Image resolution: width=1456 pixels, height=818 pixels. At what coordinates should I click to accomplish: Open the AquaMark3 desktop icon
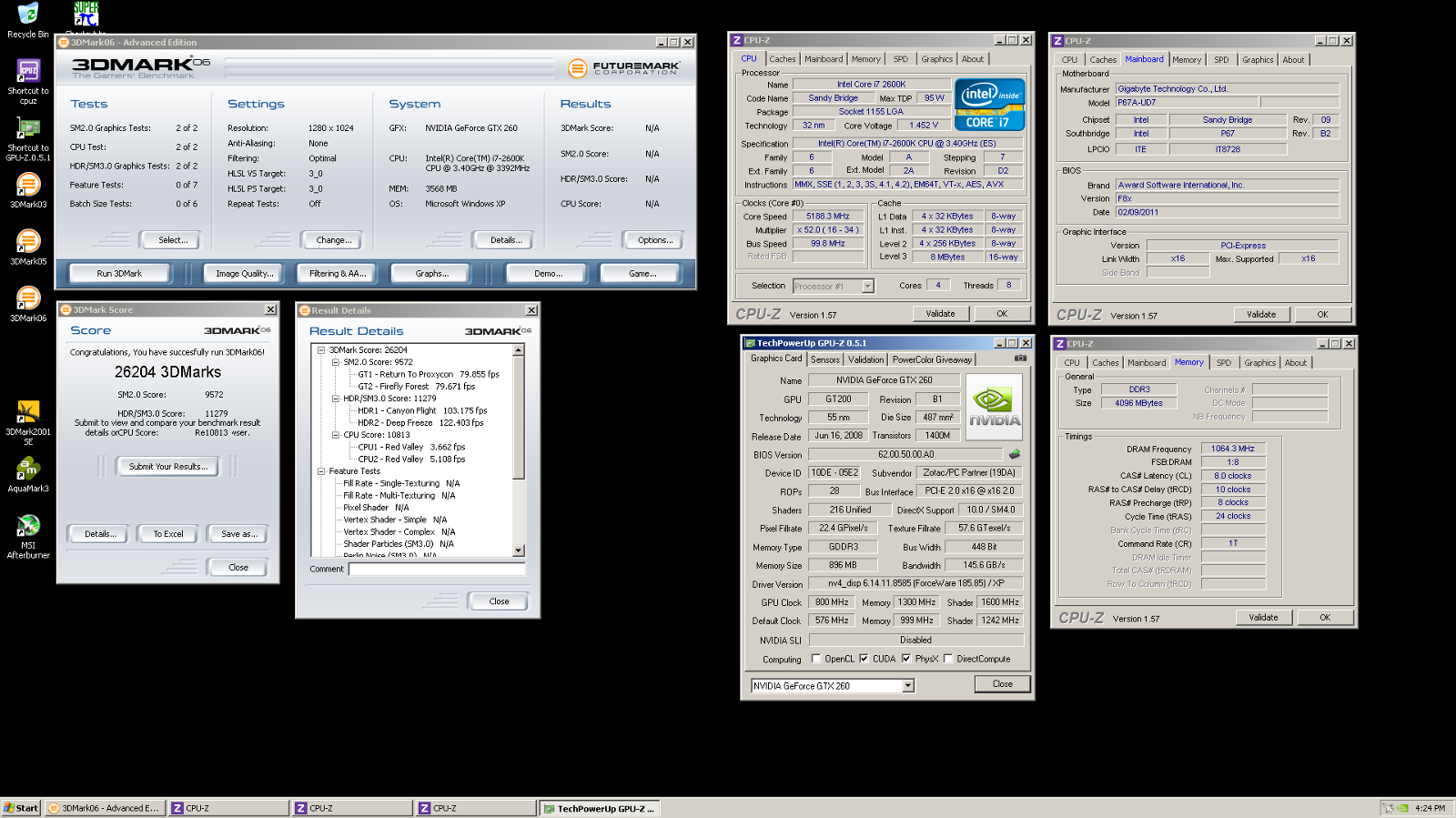[27, 475]
